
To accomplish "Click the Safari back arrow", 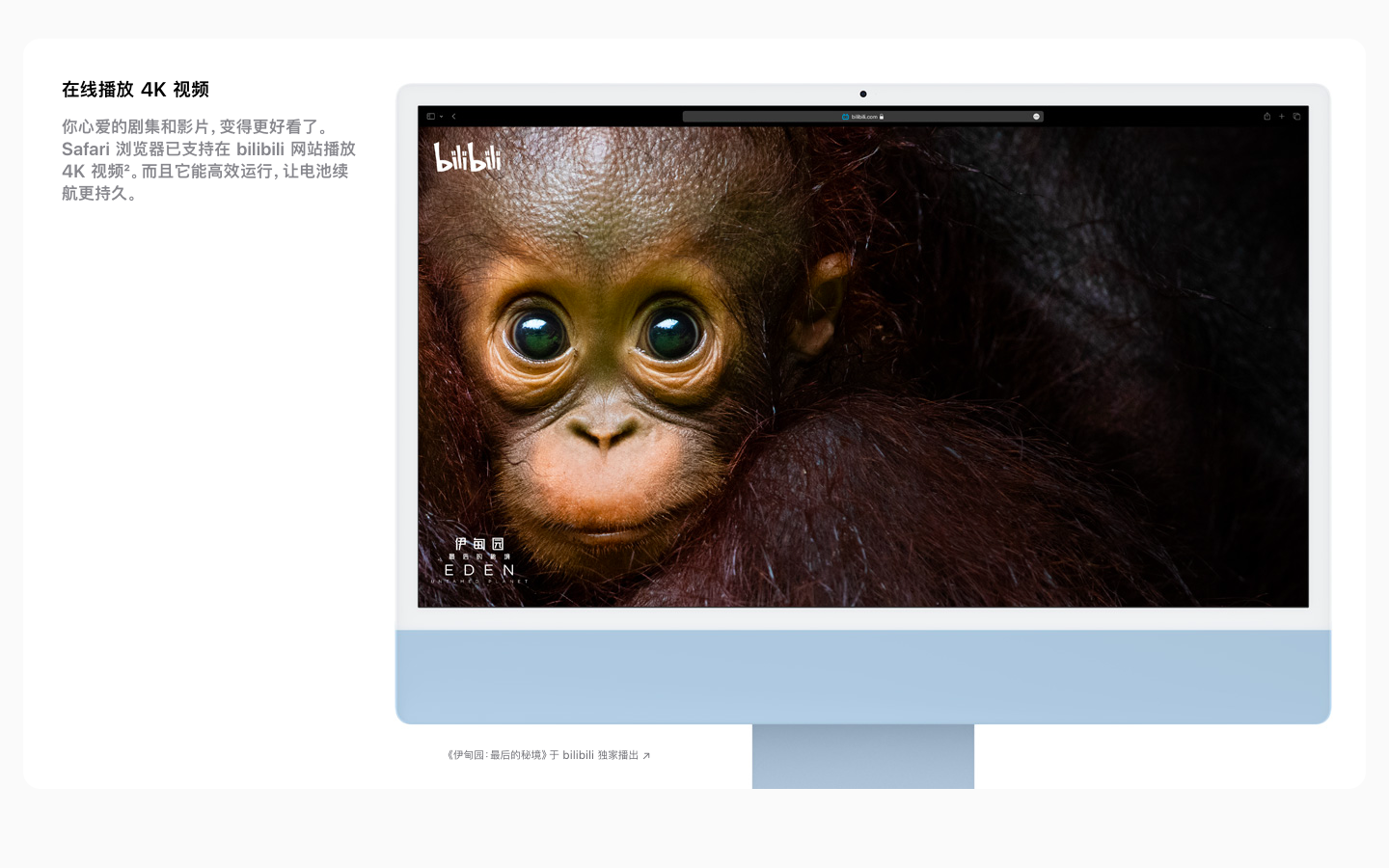I will click(x=453, y=117).
